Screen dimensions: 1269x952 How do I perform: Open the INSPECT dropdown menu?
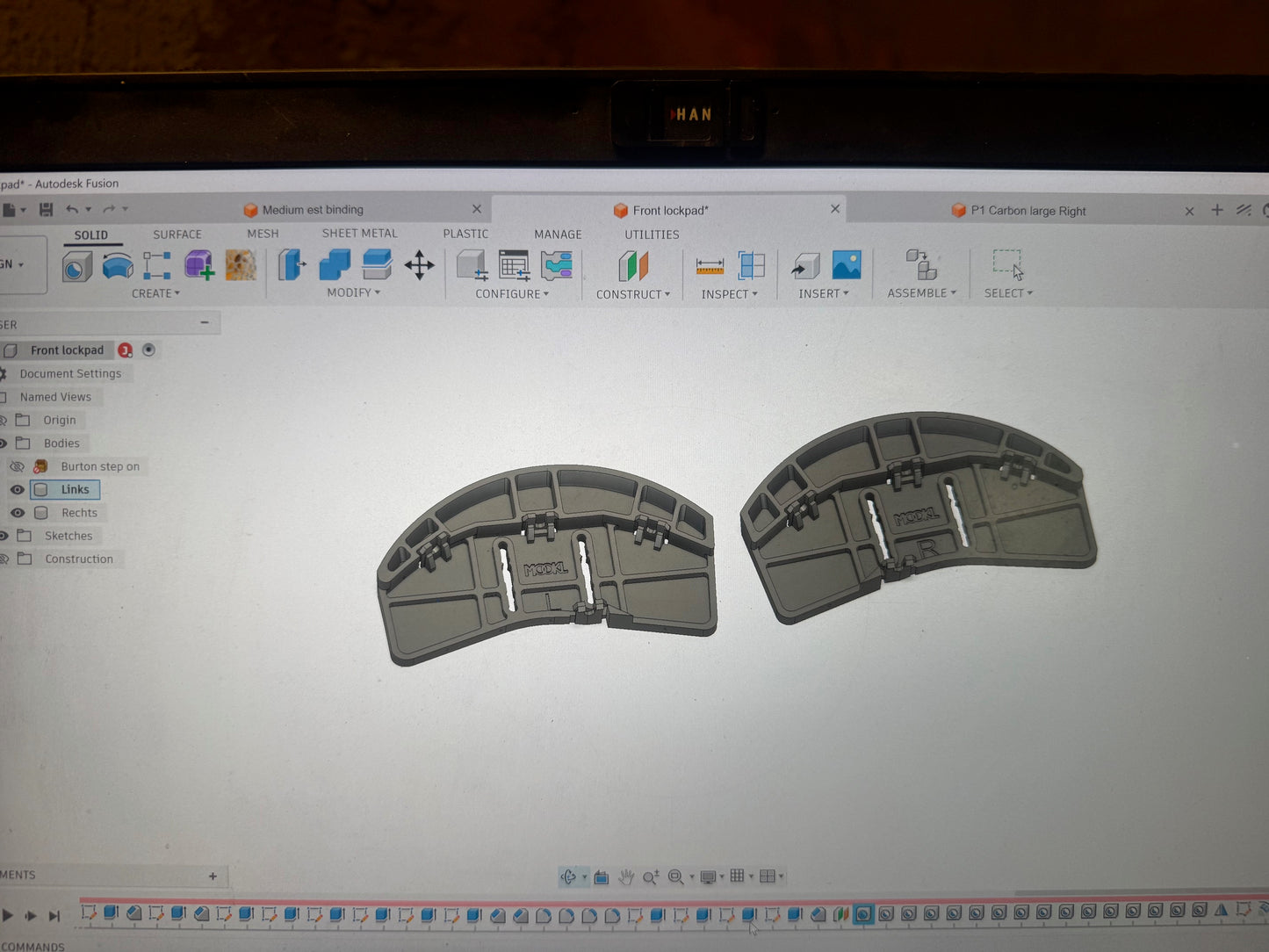[729, 294]
